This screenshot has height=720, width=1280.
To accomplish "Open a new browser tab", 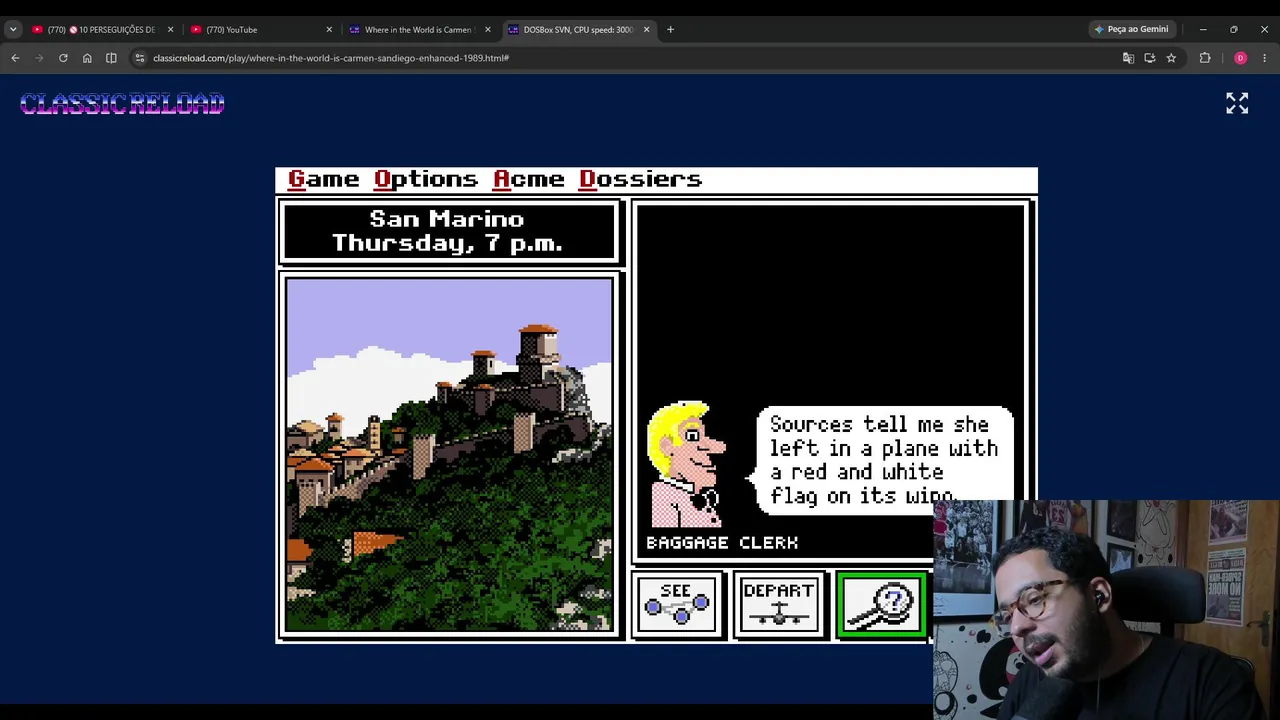I will coord(670,30).
